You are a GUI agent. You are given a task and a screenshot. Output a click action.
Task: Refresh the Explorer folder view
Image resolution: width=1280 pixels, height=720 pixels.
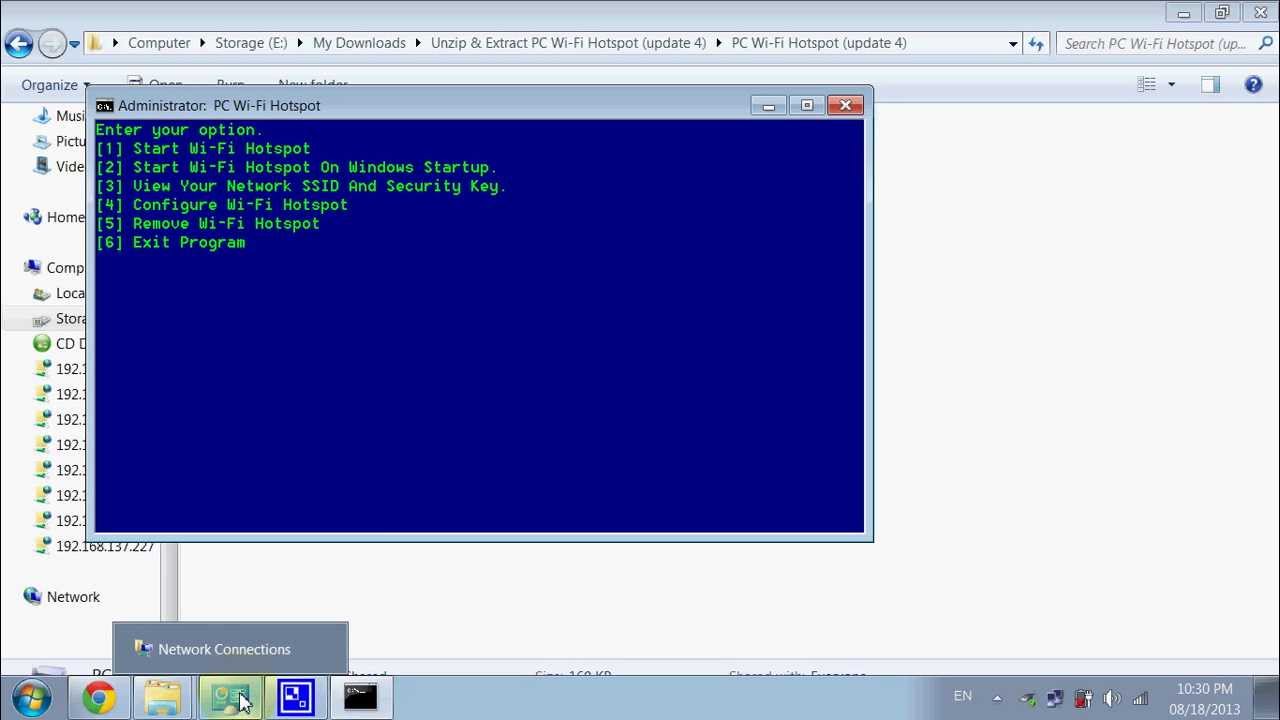pyautogui.click(x=1036, y=44)
